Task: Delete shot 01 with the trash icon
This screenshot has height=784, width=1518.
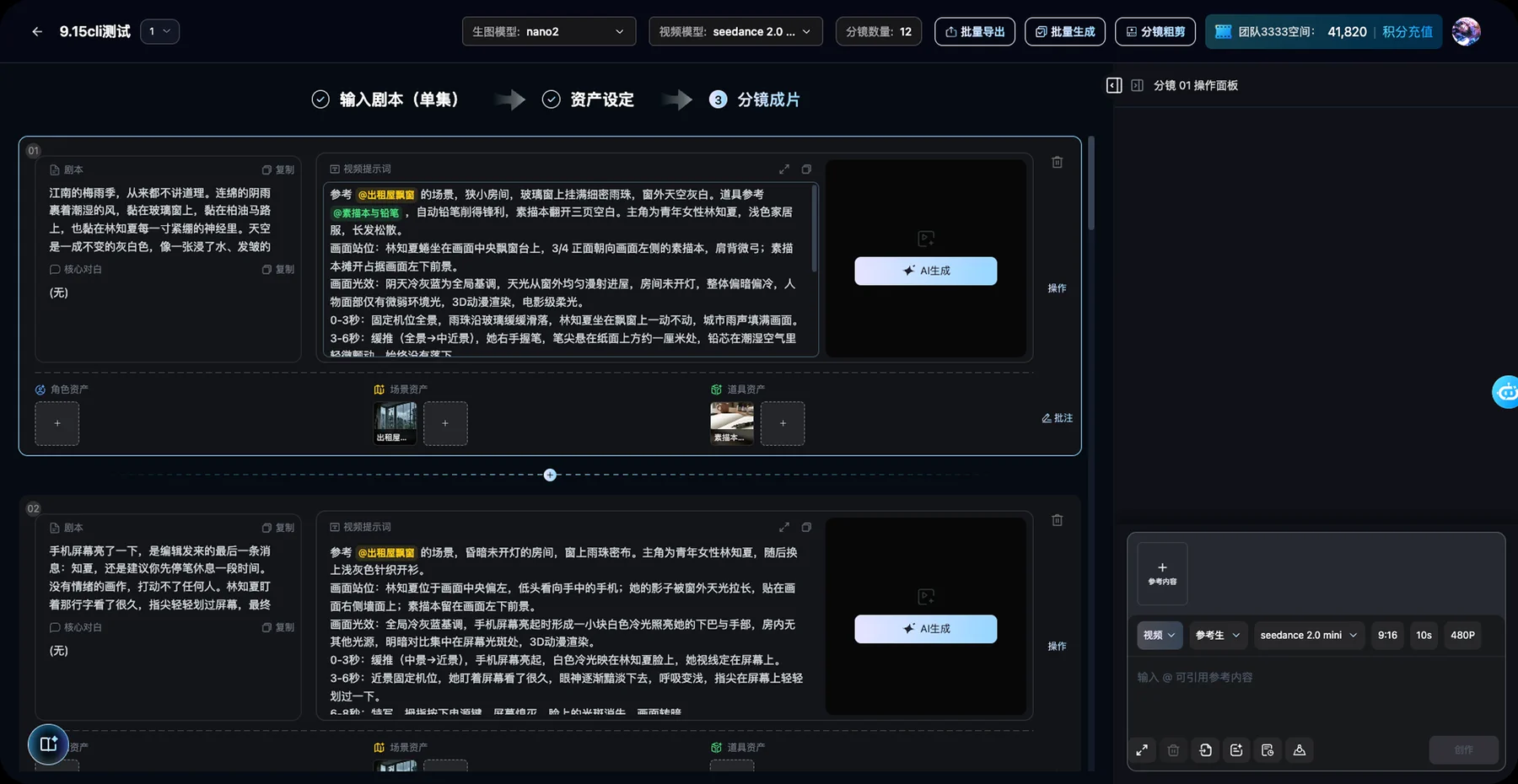Action: 1058,162
